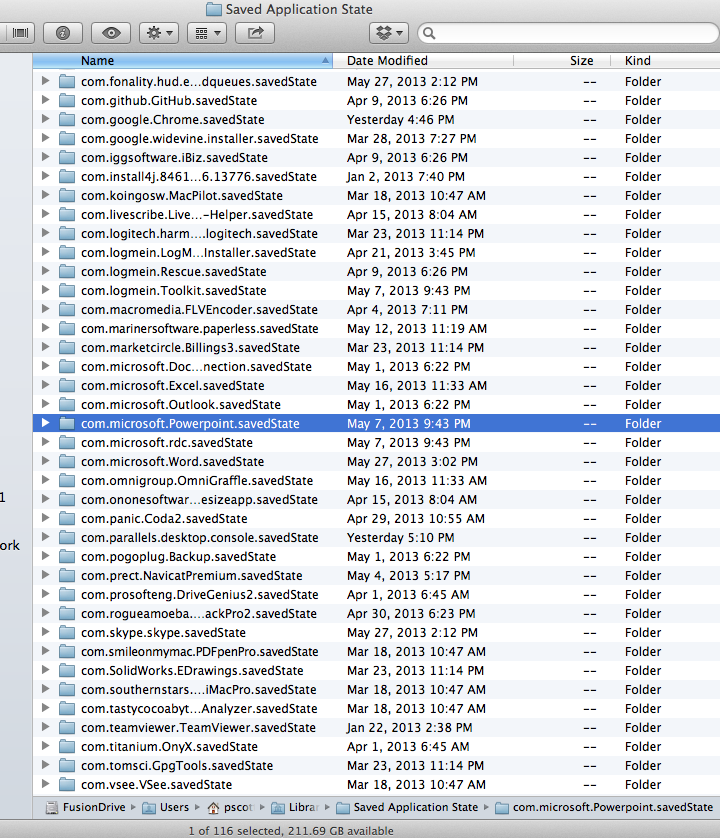
Task: Expand the com.microsoft.Powerpoint.savedState disclosure triangle
Action: tap(45, 424)
